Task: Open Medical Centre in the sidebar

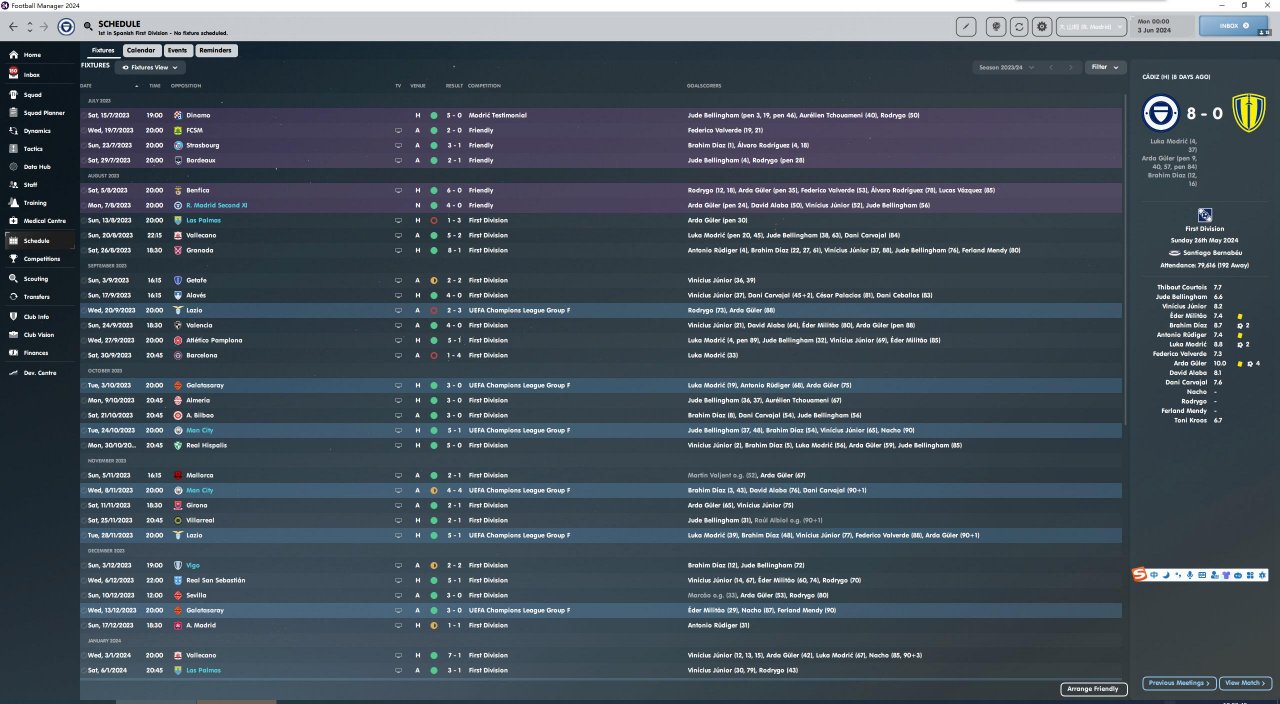Action: coord(40,221)
